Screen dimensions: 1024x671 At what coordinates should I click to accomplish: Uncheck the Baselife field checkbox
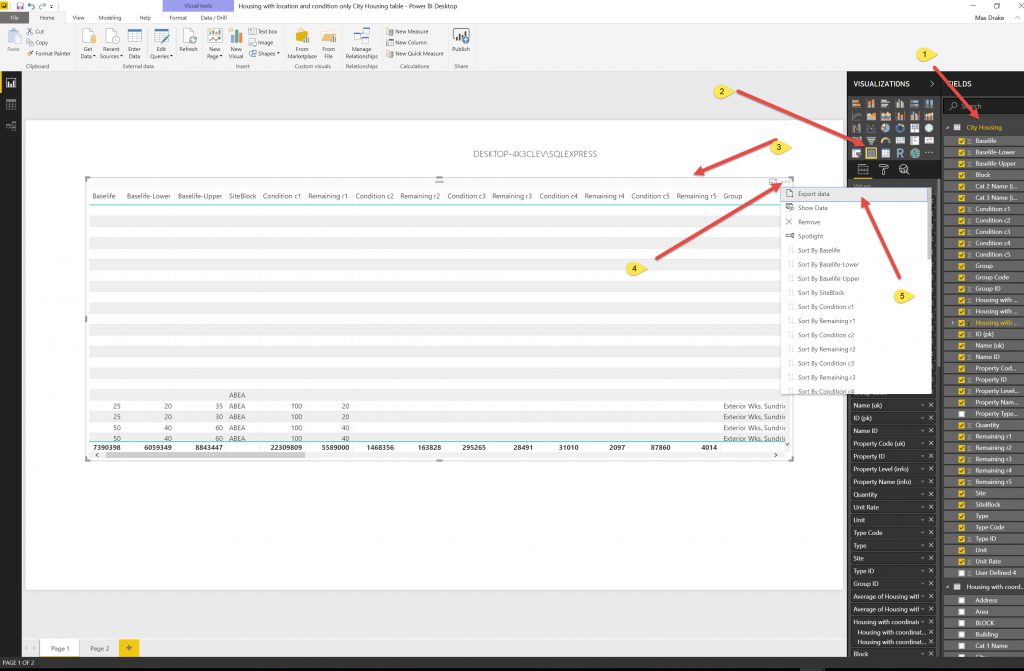[x=962, y=141]
